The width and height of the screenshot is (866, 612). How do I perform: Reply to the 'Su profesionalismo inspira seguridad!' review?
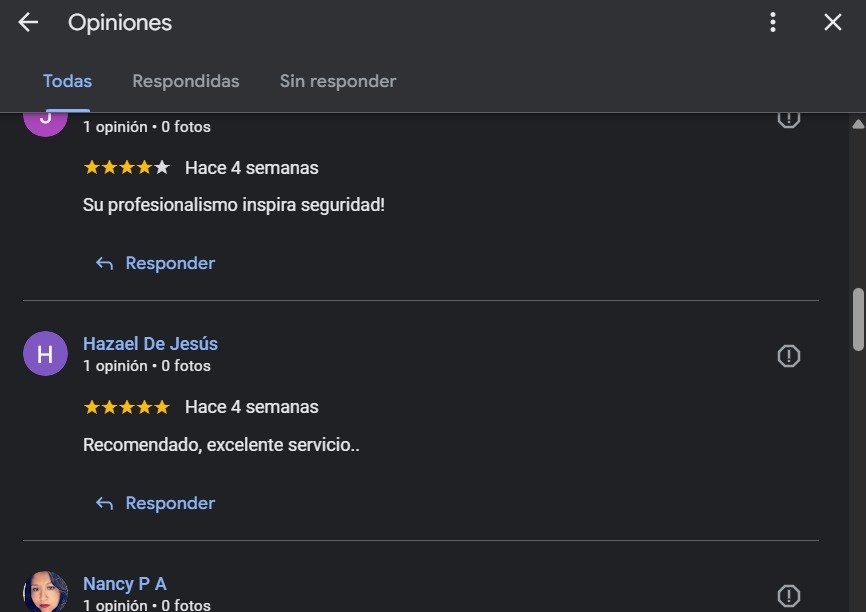pyautogui.click(x=155, y=263)
